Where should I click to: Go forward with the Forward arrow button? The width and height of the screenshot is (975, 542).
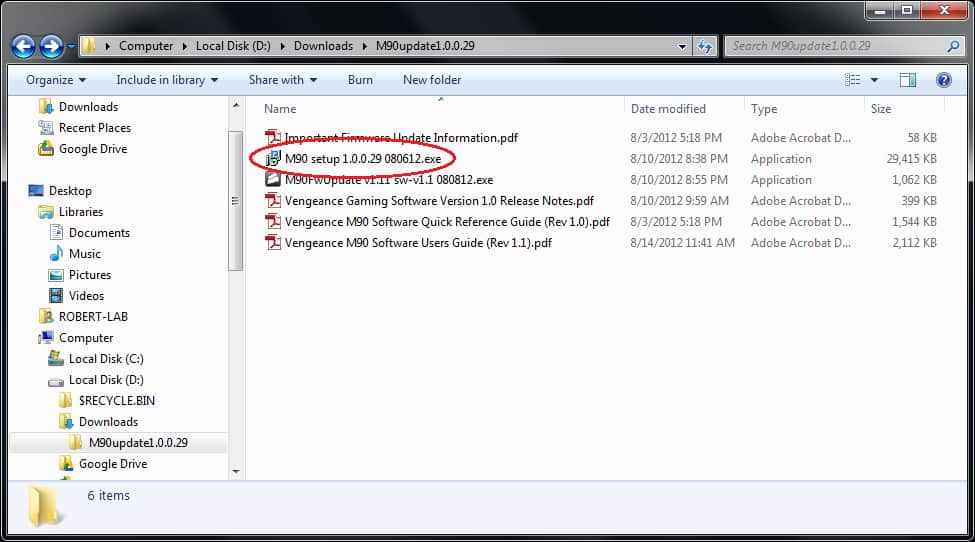(51, 46)
